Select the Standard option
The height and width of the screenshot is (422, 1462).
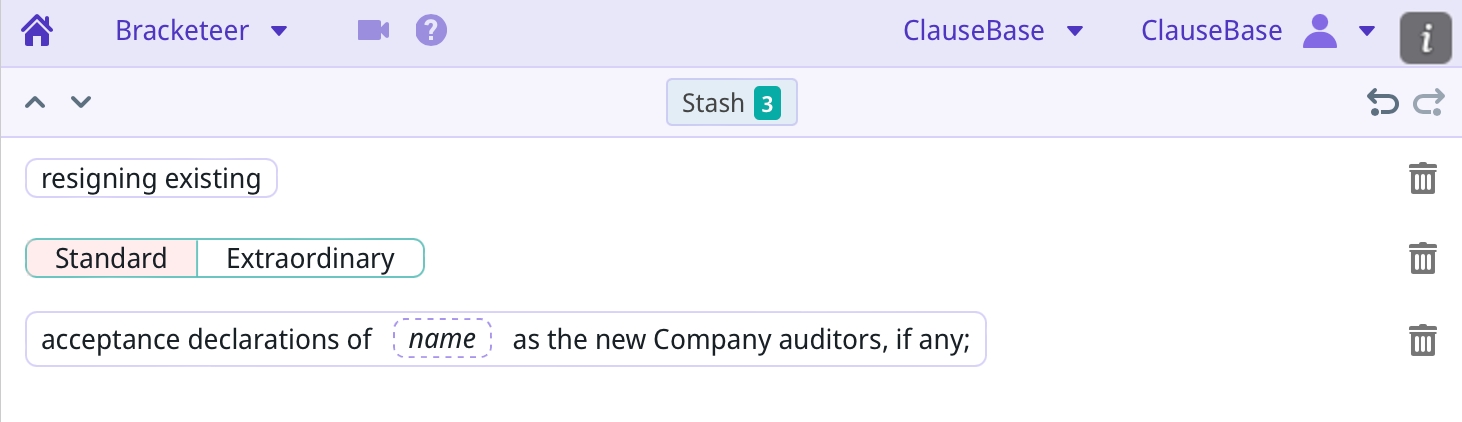tap(111, 258)
